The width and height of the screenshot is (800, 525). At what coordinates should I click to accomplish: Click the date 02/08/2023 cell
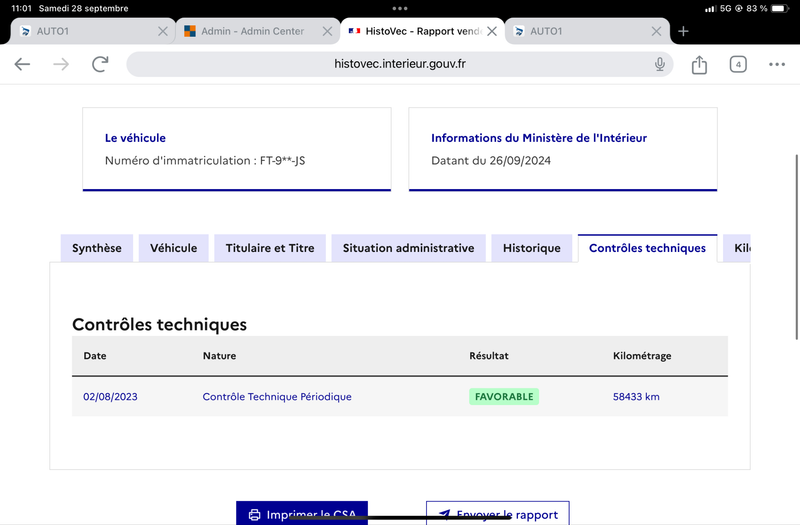click(110, 396)
